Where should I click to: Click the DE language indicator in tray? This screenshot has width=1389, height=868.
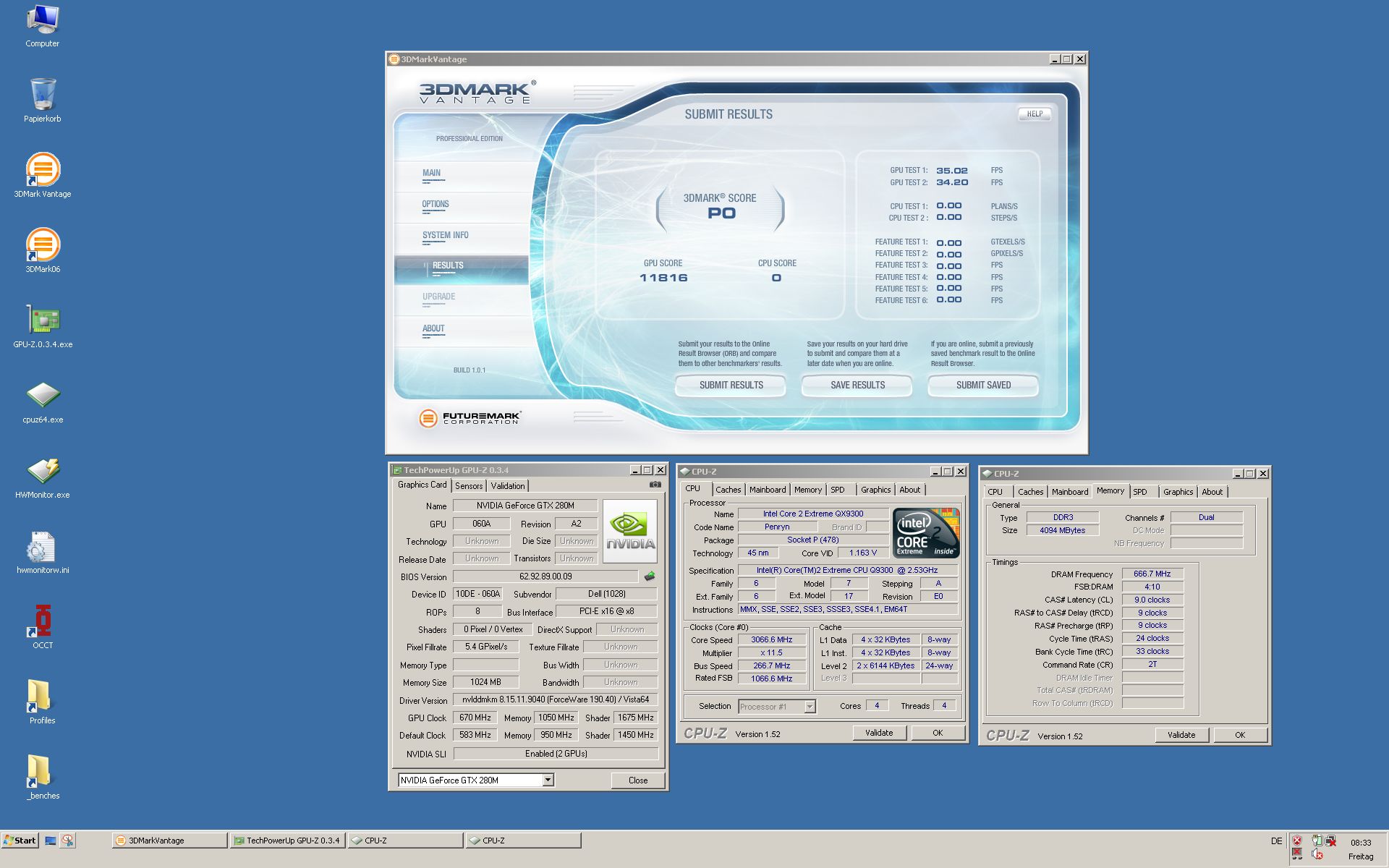(1276, 841)
